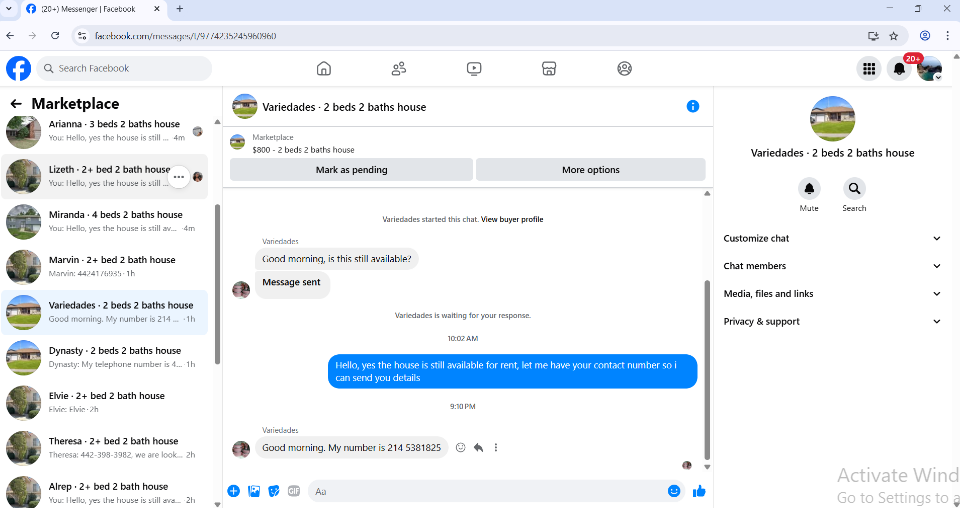Click Variedades avatar beside number message

tap(241, 449)
